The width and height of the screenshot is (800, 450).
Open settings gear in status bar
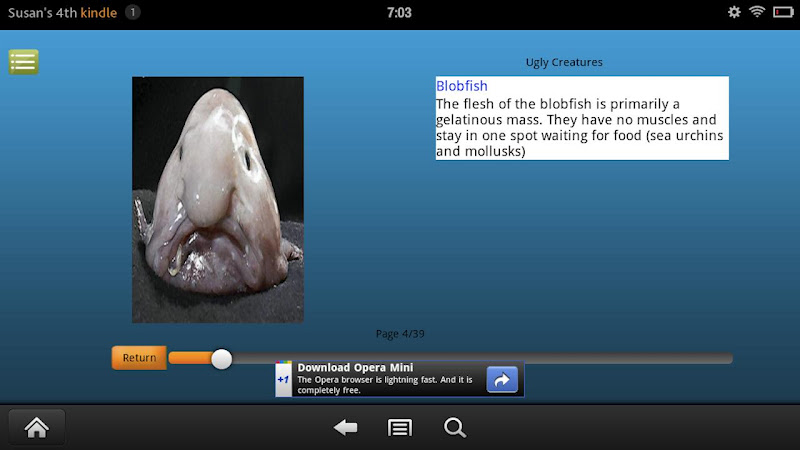[734, 12]
